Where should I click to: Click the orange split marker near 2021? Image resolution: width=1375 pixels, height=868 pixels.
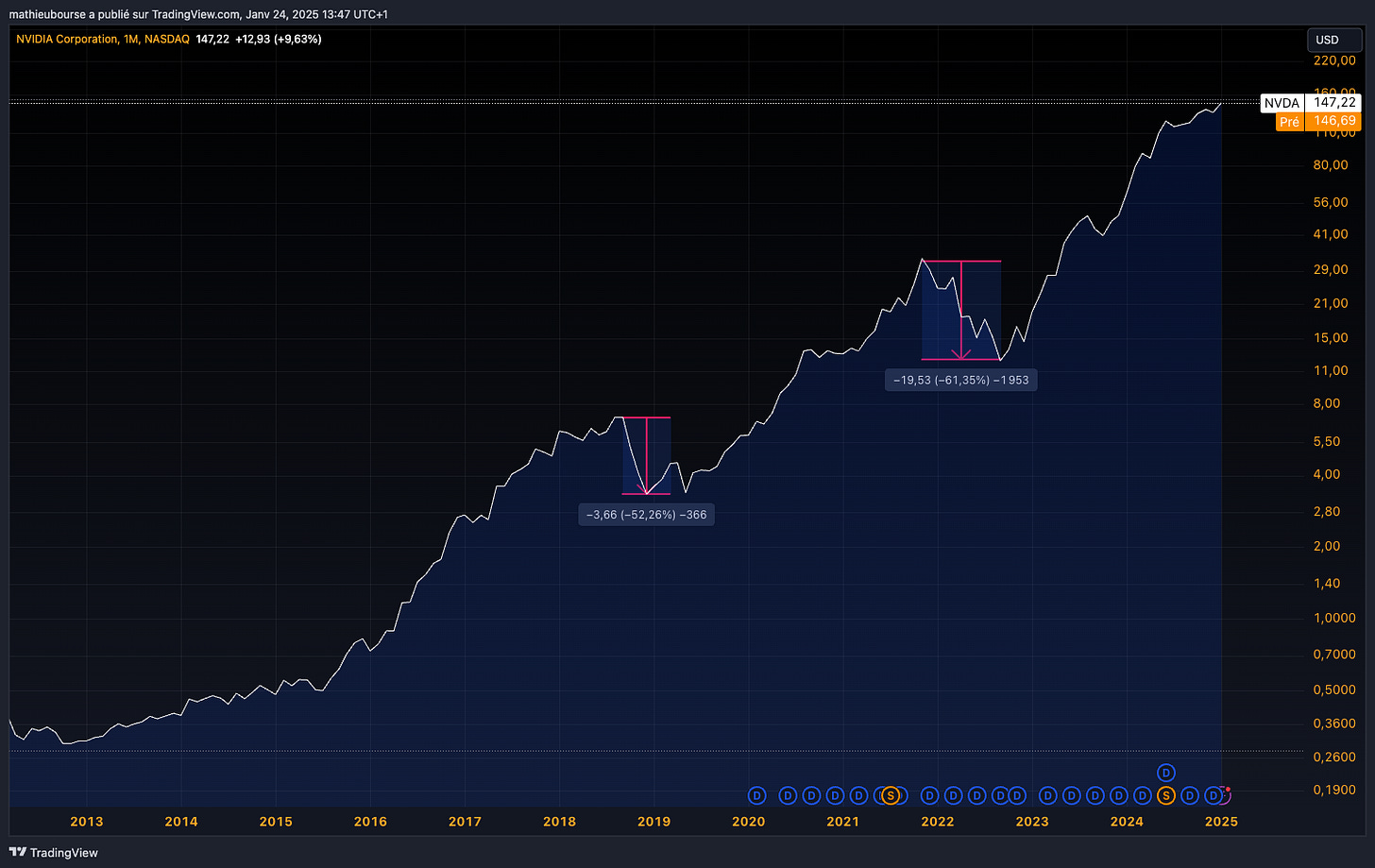(890, 796)
